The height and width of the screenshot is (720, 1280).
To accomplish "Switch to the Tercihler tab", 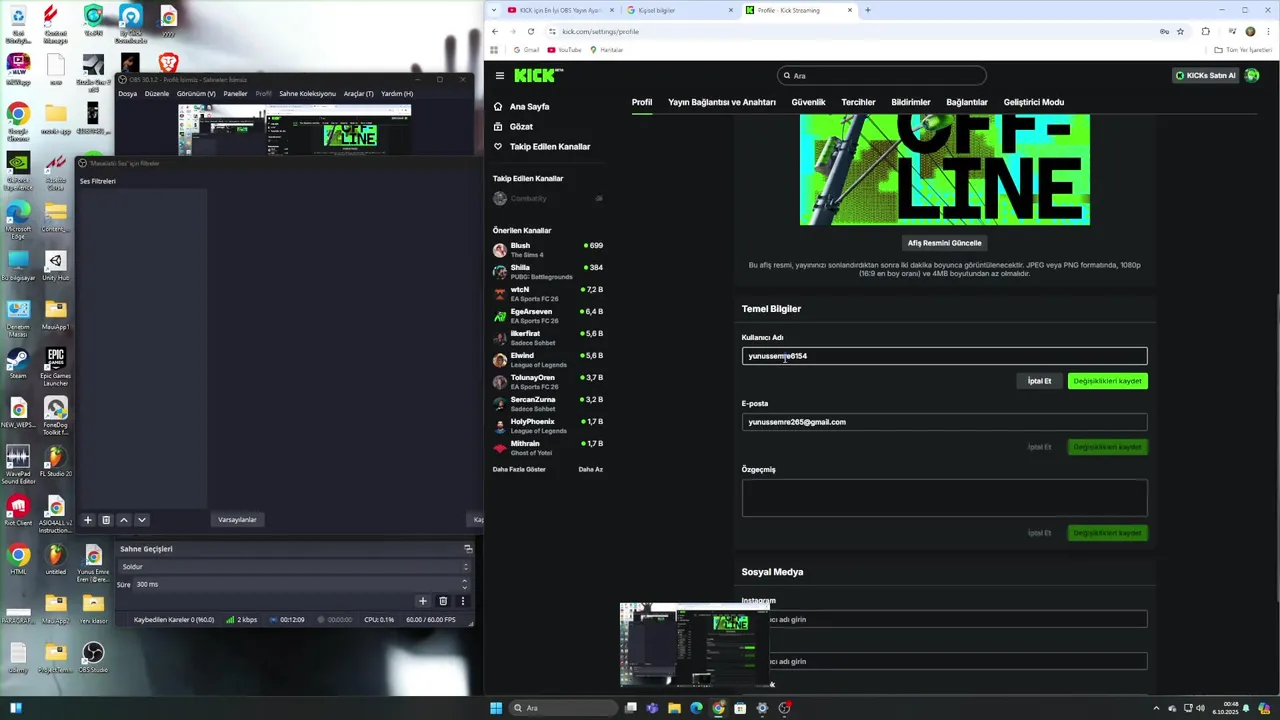I will coord(858,102).
